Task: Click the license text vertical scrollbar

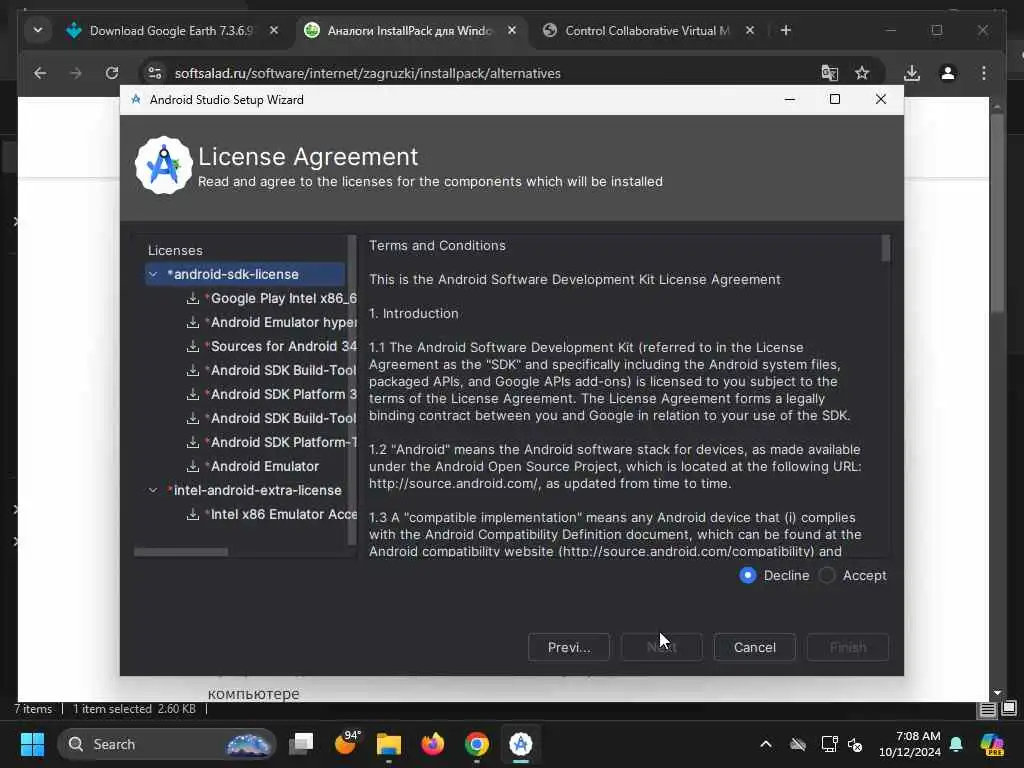Action: click(886, 249)
